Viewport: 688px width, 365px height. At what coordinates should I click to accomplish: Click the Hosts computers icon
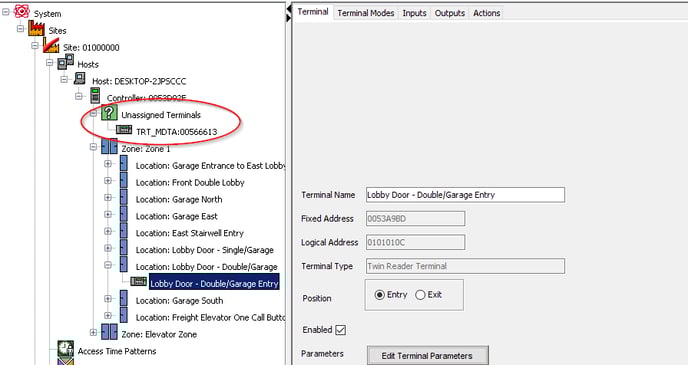(66, 62)
